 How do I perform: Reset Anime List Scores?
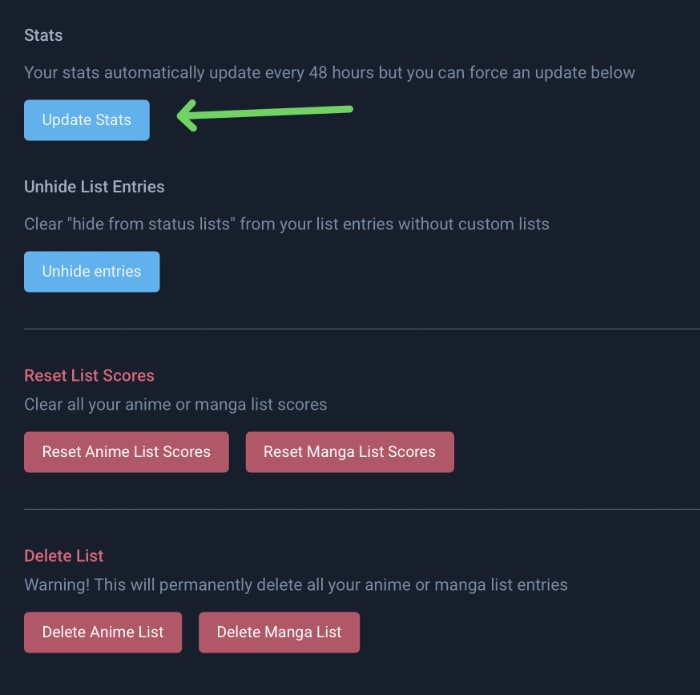click(126, 452)
